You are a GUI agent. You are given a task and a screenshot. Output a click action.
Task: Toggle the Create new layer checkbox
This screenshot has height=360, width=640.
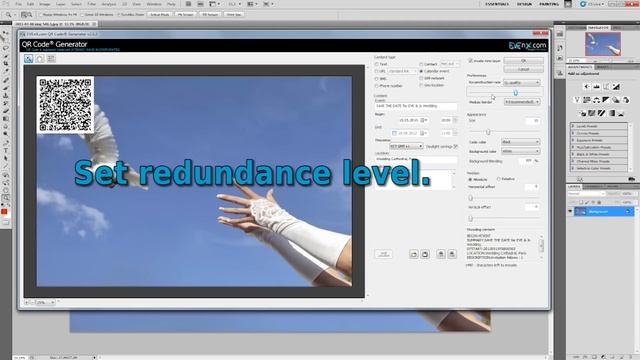471,61
